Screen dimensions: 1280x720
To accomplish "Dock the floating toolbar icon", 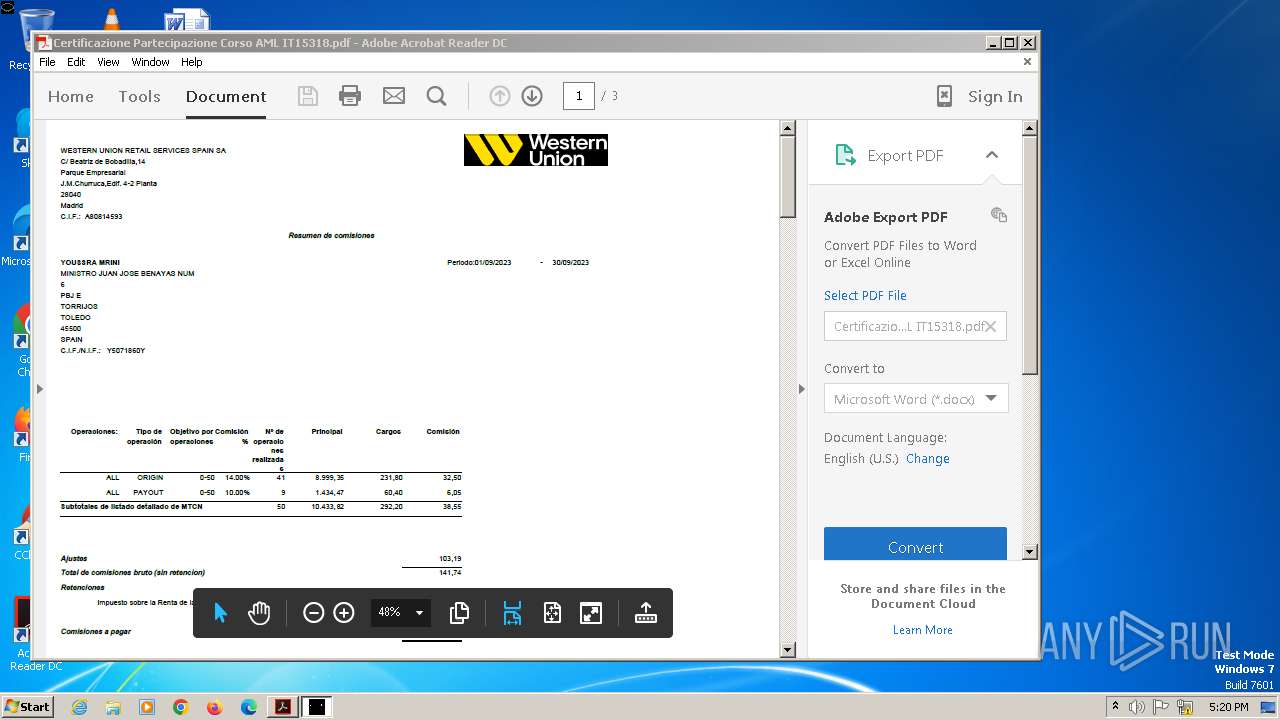I will point(646,613).
